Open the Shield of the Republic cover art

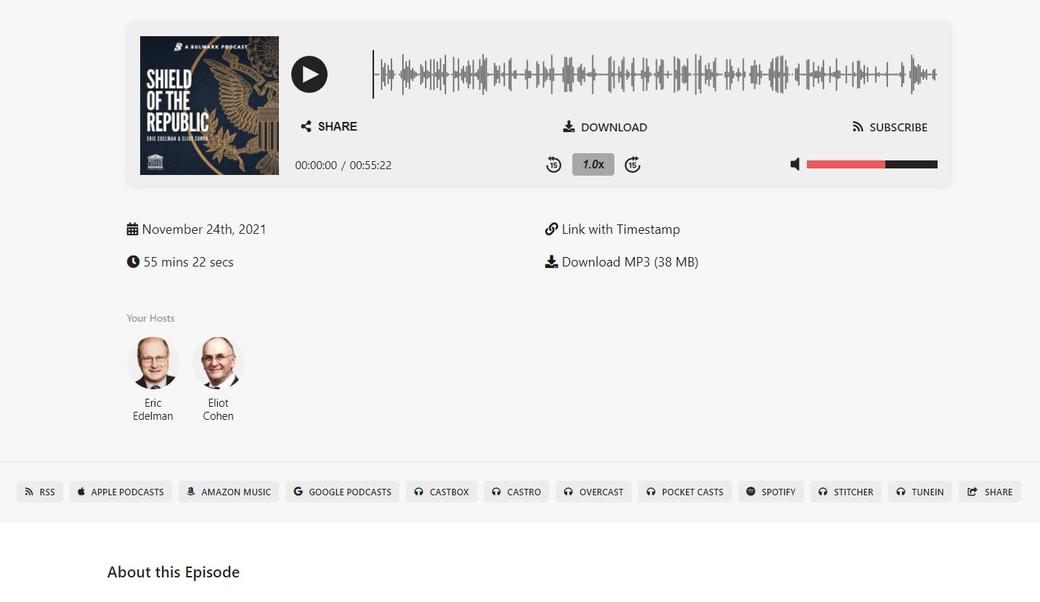210,105
